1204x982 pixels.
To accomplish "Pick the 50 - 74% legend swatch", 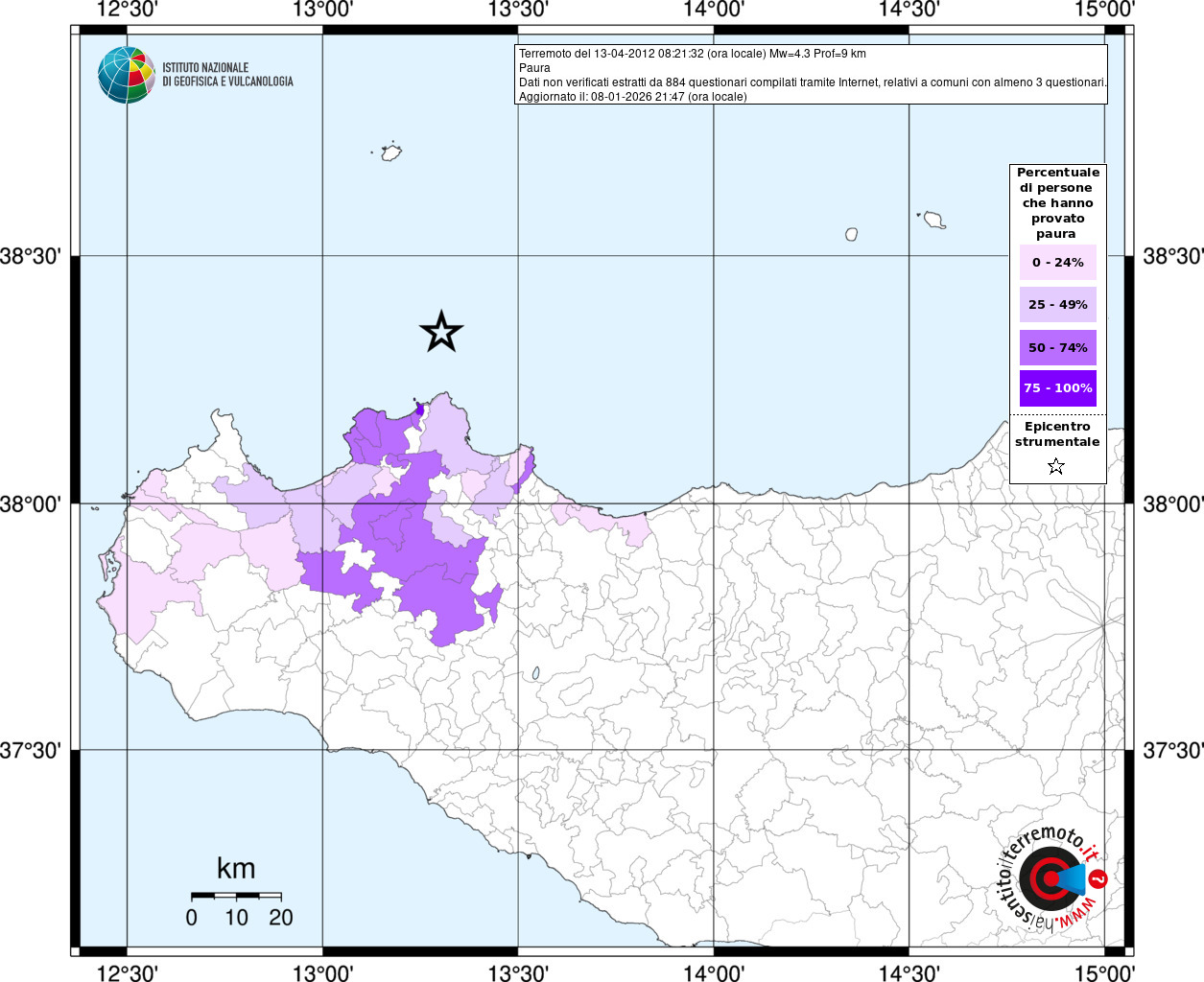I will tap(1057, 347).
